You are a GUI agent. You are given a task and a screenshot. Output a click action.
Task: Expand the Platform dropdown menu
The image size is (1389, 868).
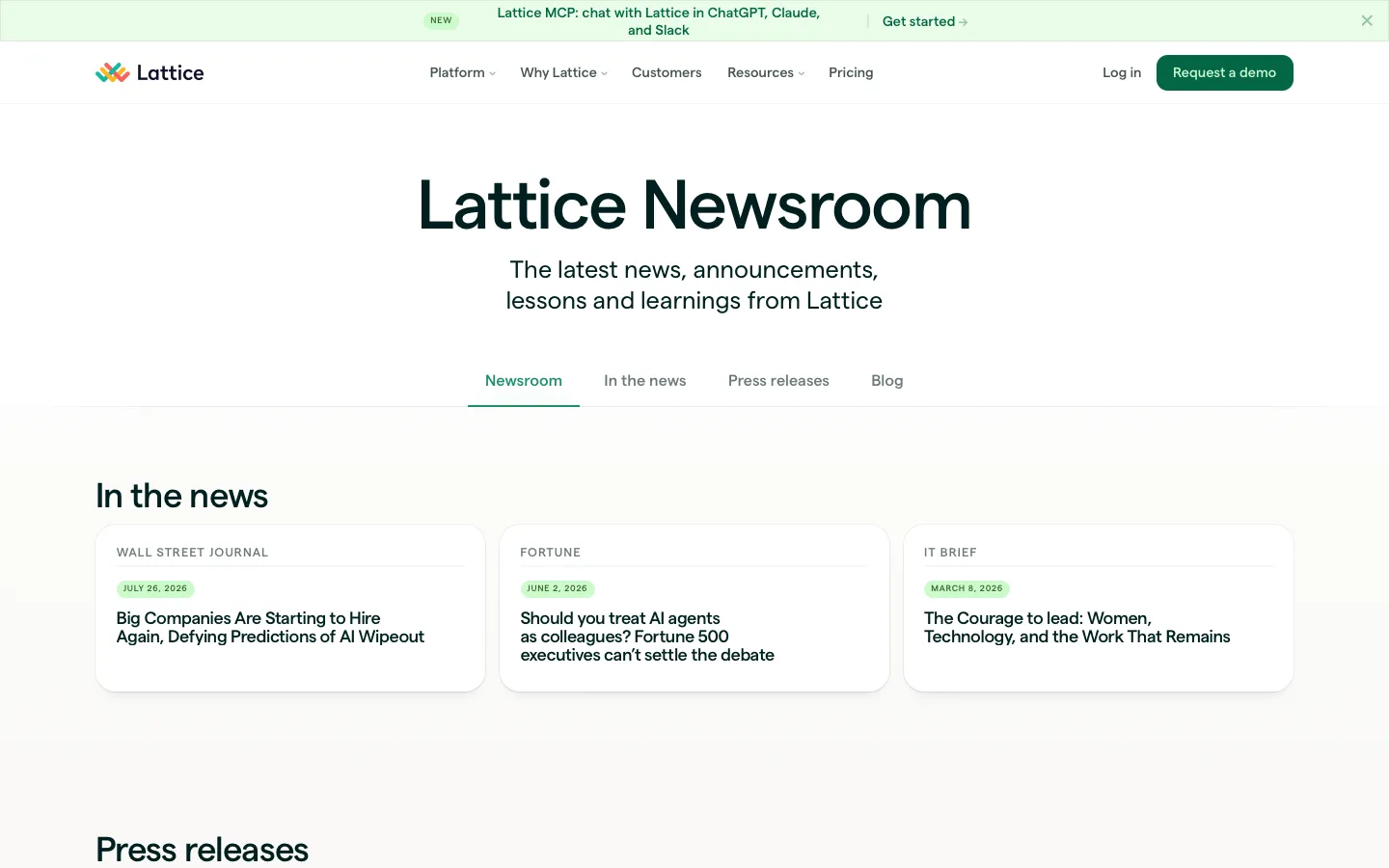(462, 72)
